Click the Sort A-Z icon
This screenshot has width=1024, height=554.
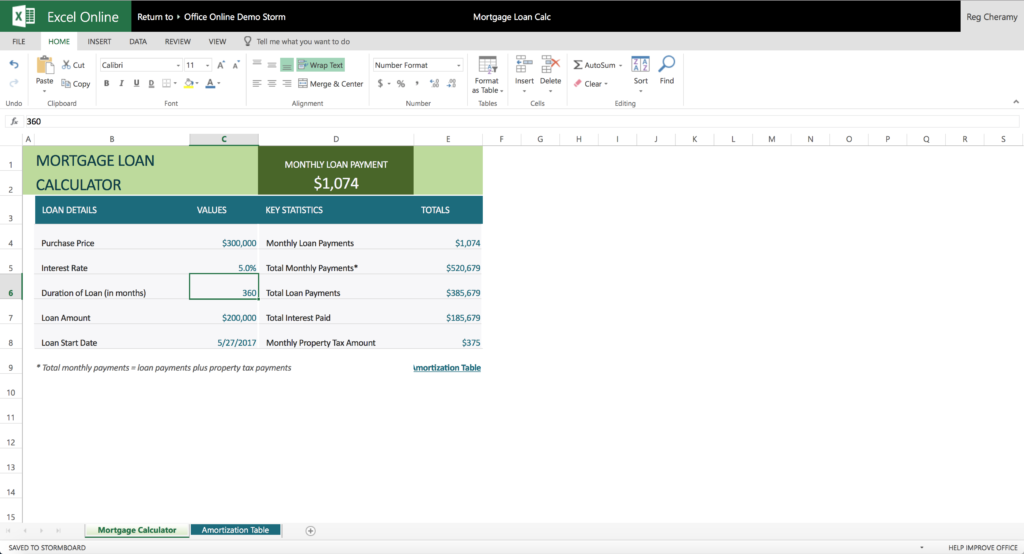point(641,64)
